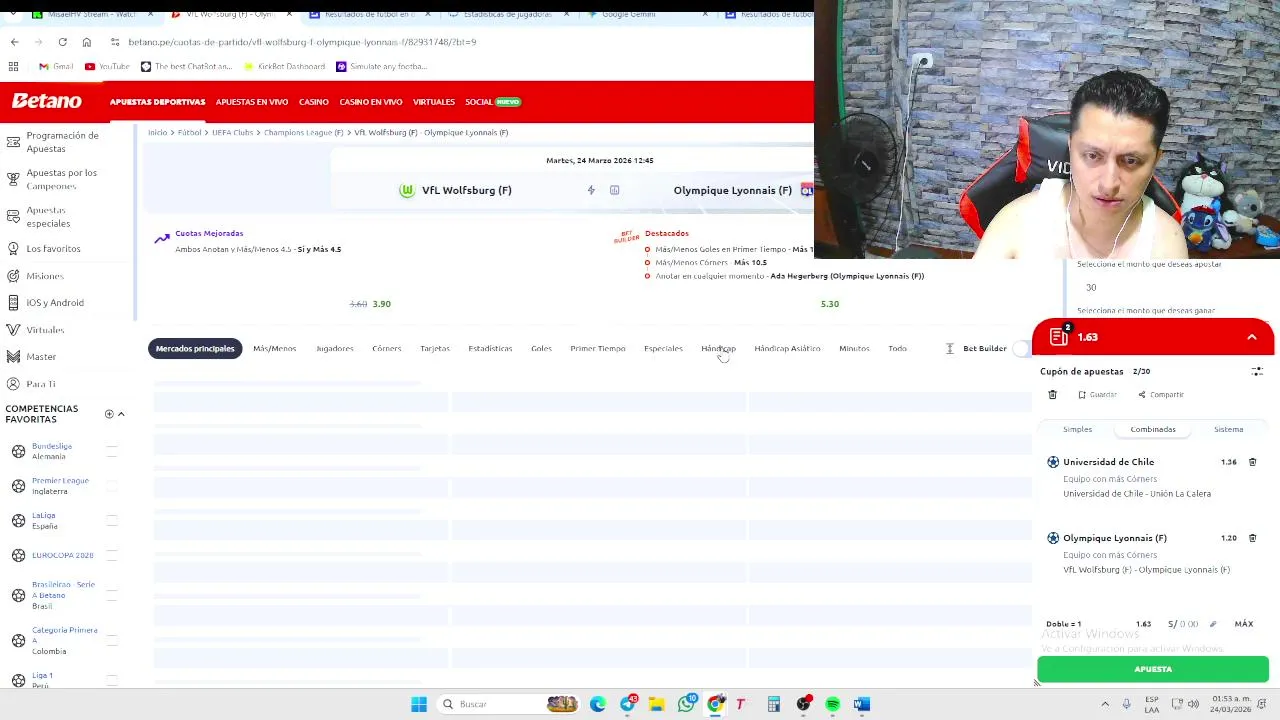The width and height of the screenshot is (1280, 720).
Task: Select the Simples coupon tab
Action: point(1077,429)
